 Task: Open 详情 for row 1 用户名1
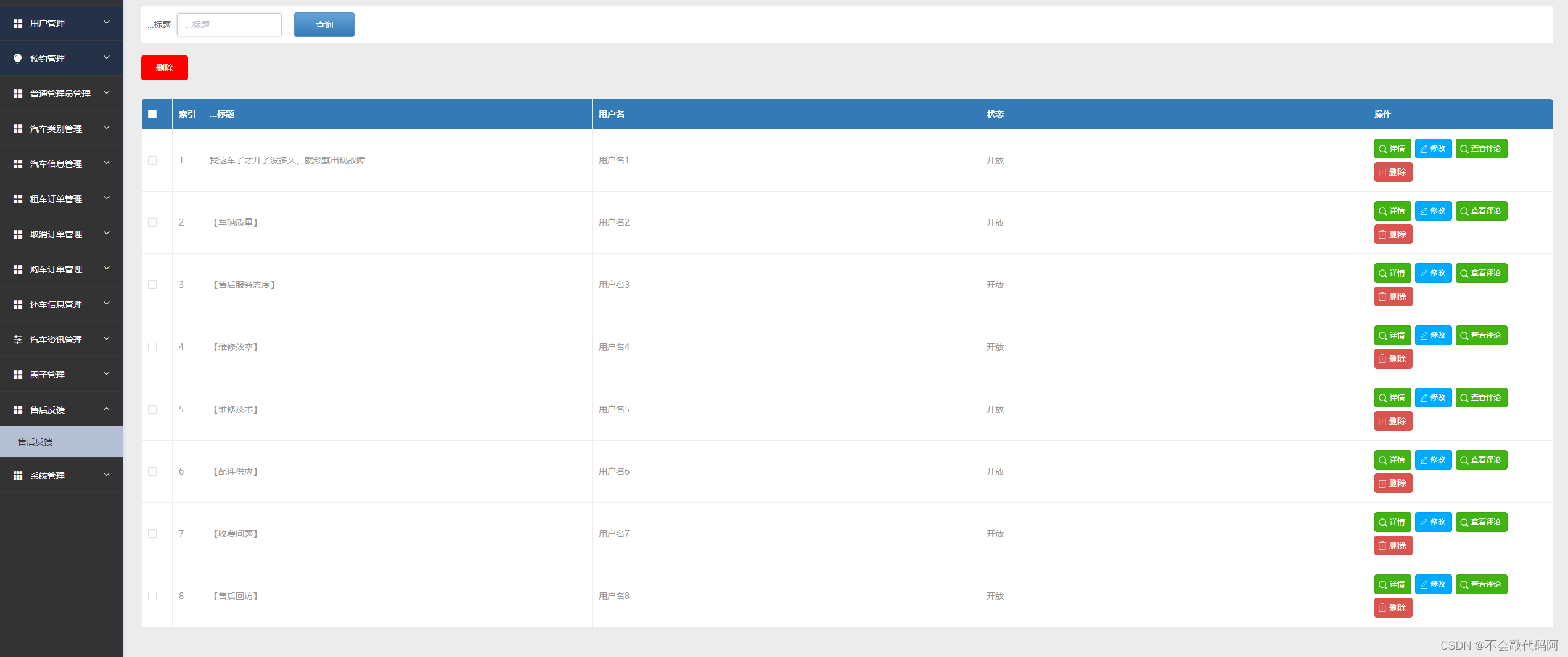[1392, 149]
